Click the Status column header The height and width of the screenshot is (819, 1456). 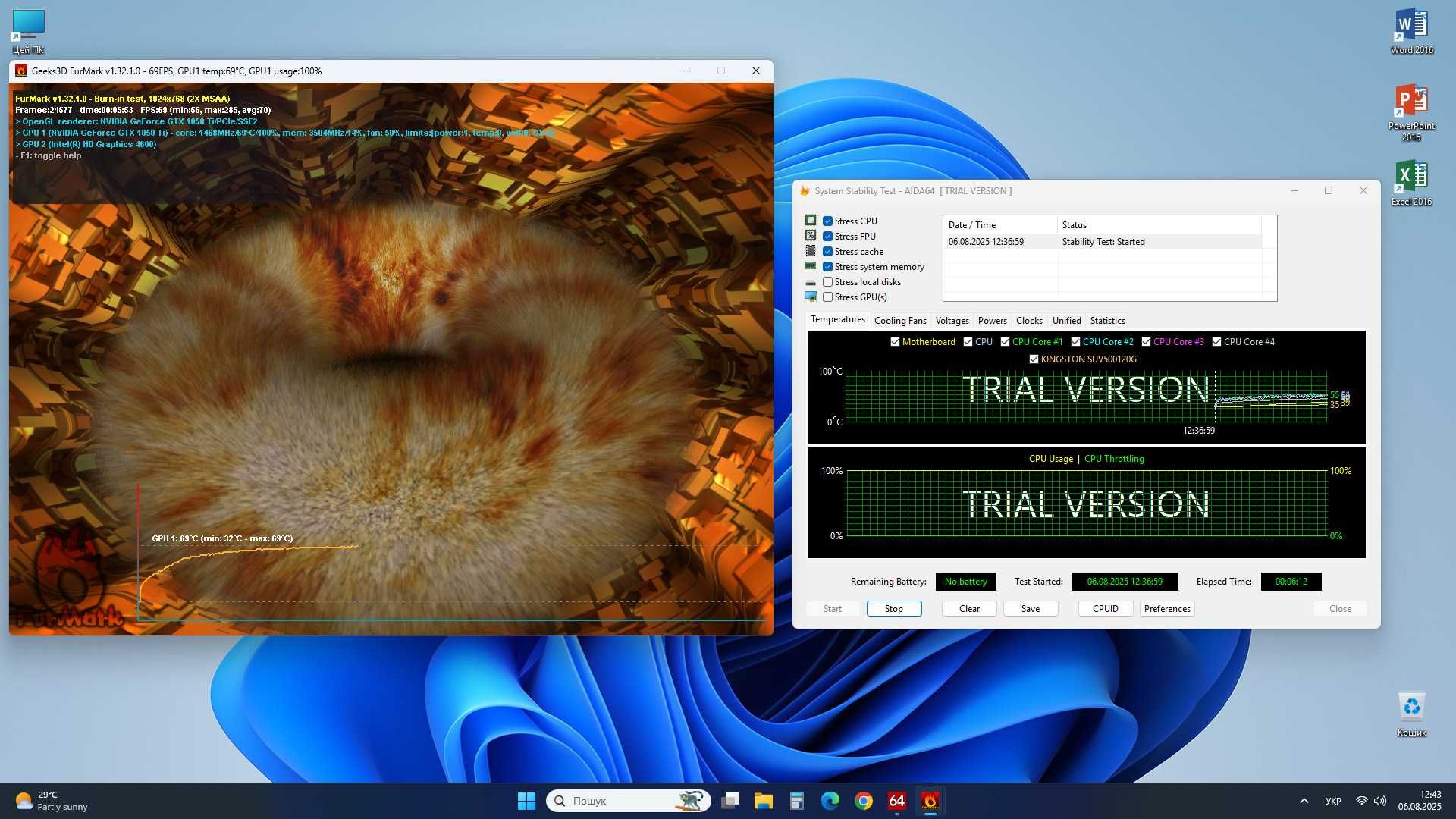click(1159, 225)
